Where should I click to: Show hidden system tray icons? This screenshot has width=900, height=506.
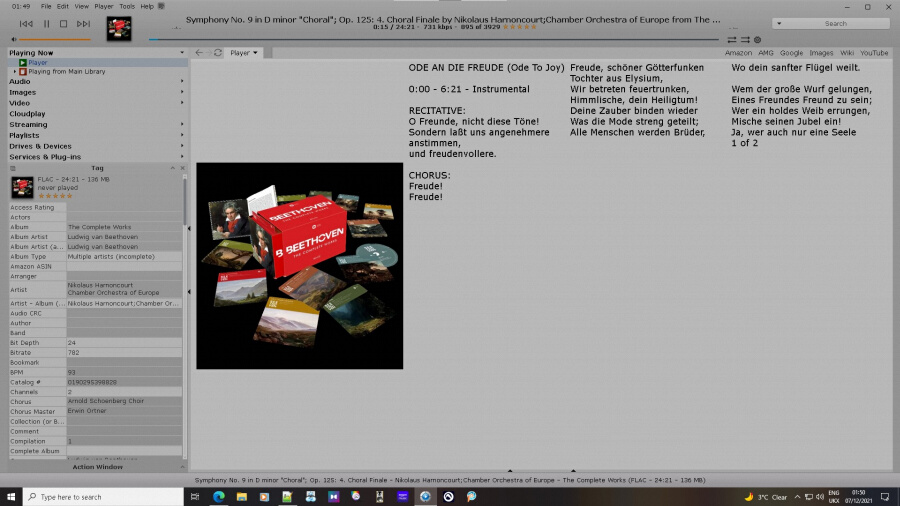tap(797, 497)
